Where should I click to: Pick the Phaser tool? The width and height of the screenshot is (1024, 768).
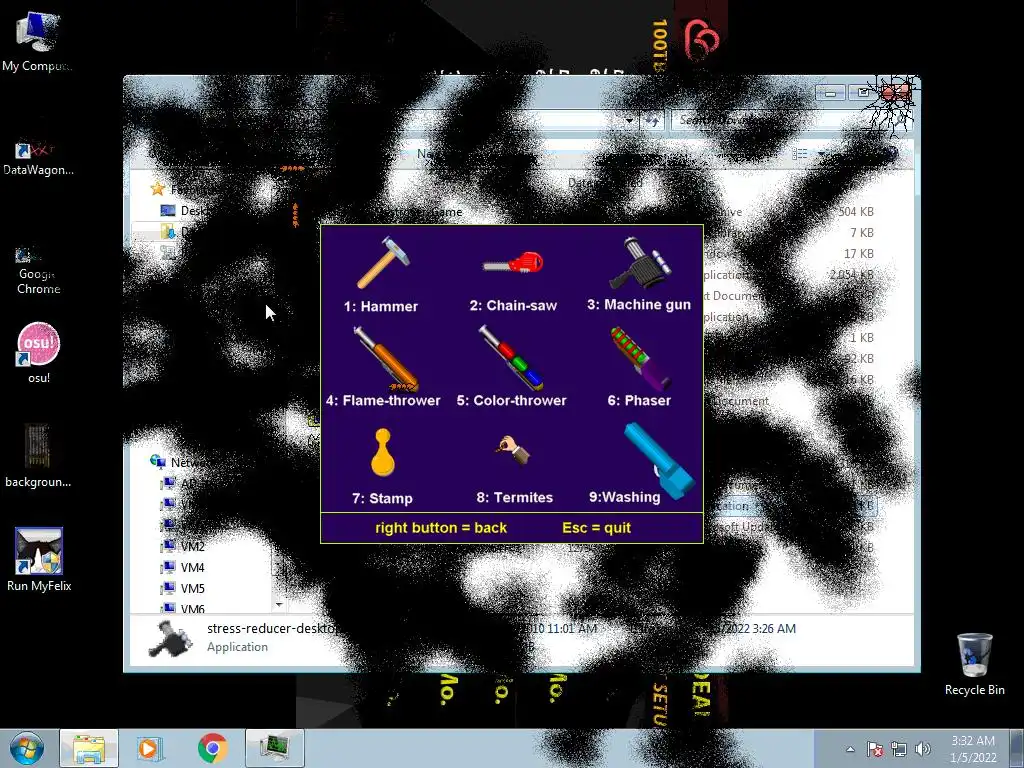(x=639, y=368)
